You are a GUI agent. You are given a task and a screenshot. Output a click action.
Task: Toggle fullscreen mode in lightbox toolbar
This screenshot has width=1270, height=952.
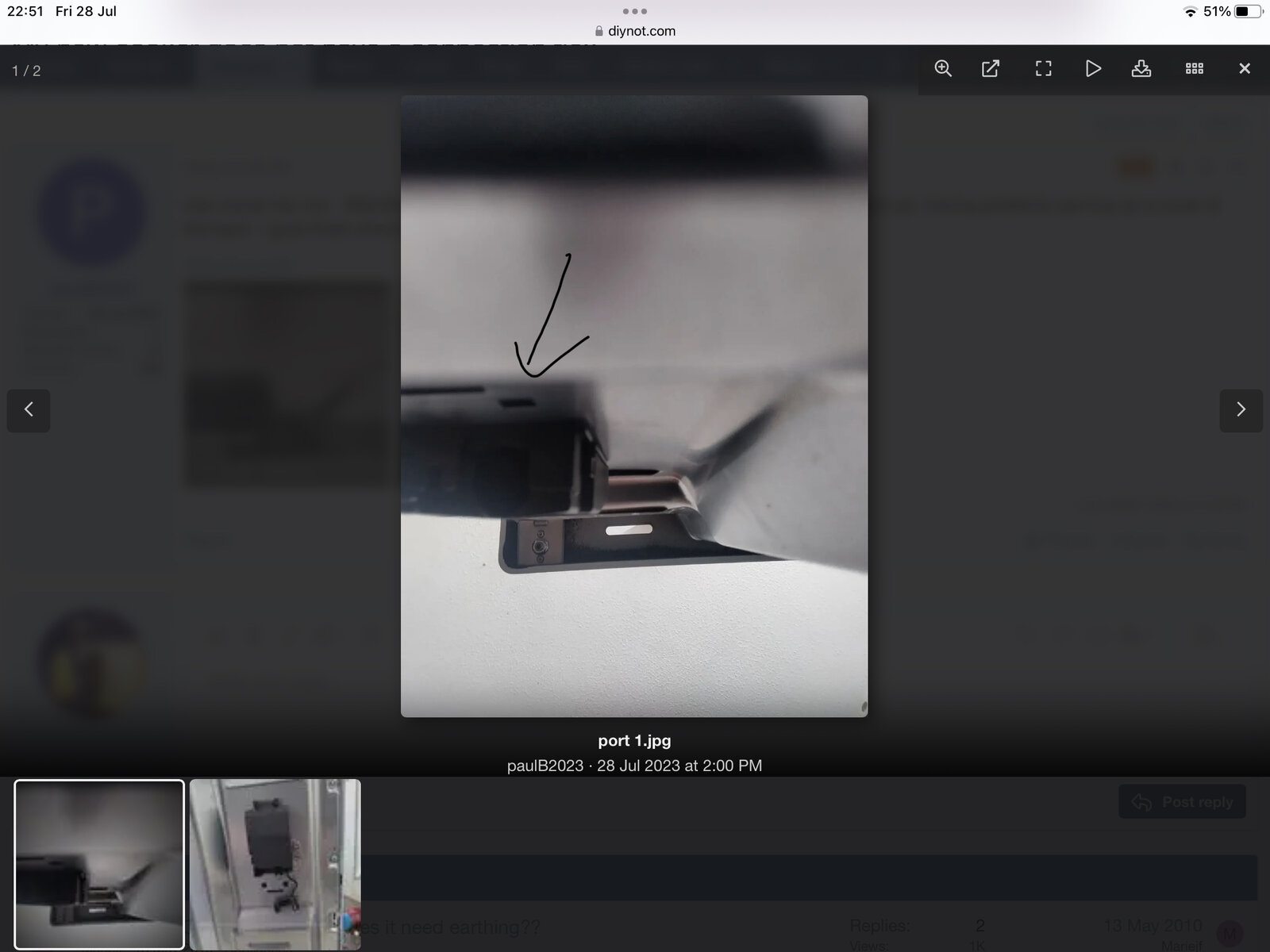(1043, 69)
